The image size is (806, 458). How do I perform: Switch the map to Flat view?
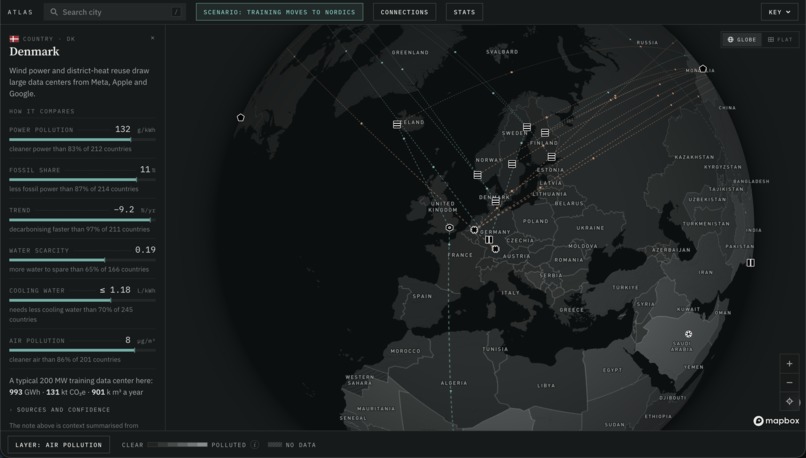click(x=780, y=40)
